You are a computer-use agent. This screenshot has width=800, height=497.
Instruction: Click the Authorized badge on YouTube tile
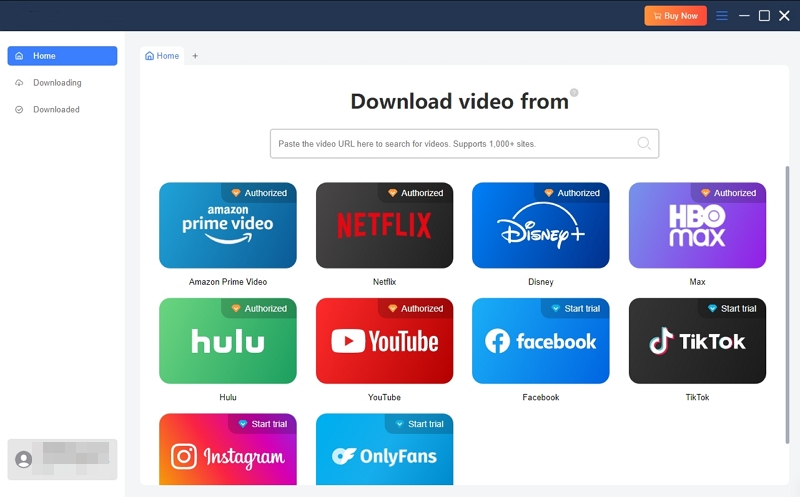click(416, 308)
